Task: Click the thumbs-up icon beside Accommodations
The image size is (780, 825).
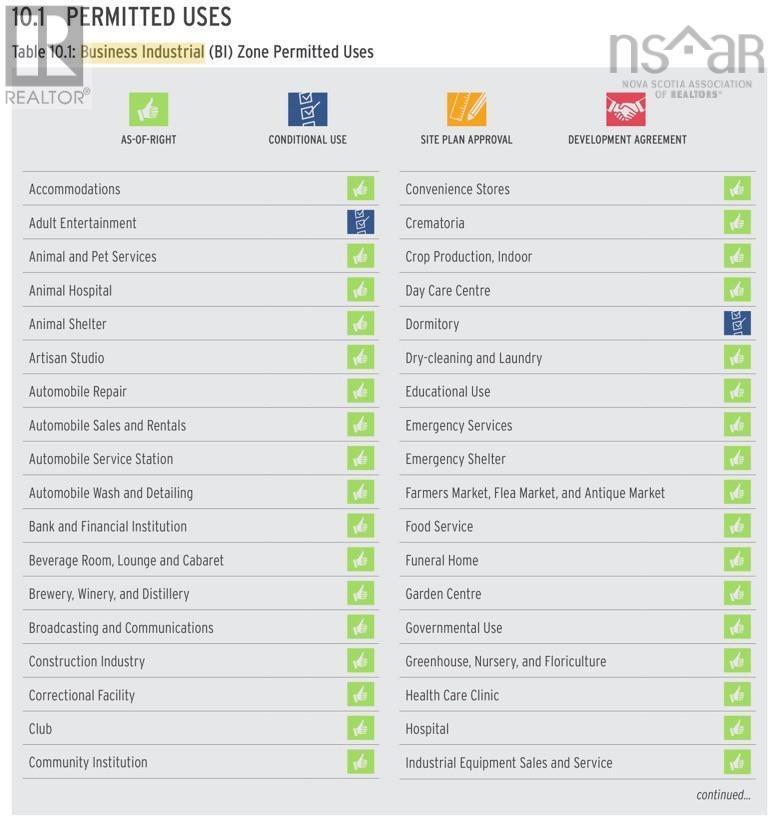Action: tap(361, 188)
